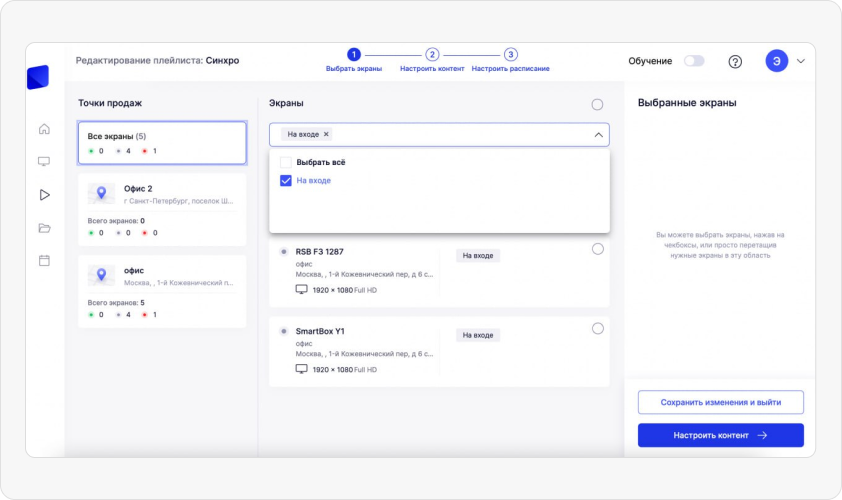Viewport: 842px width, 500px height.
Task: Click the RSB F3 1287 screen name
Action: coord(320,251)
